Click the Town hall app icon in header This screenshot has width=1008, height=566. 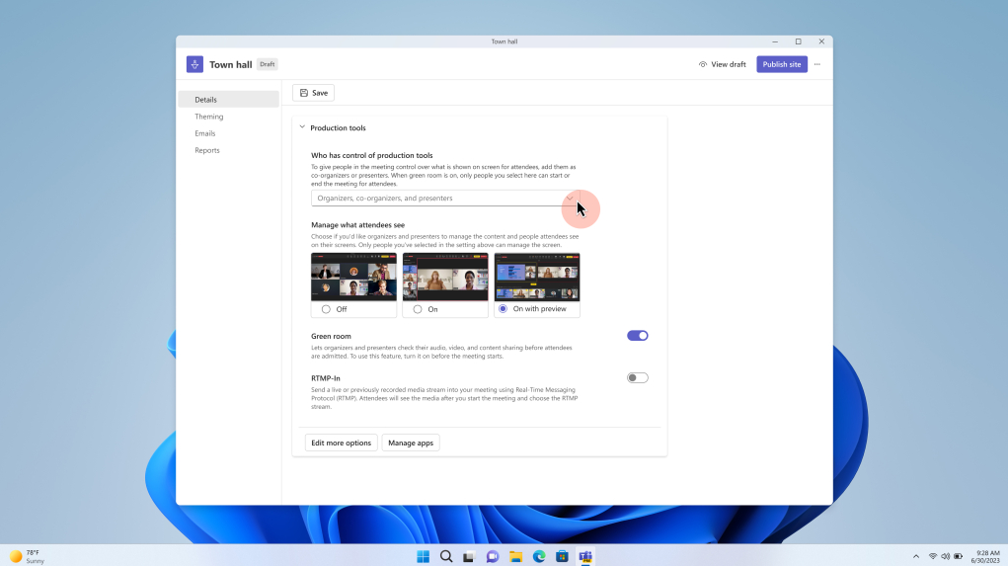195,64
